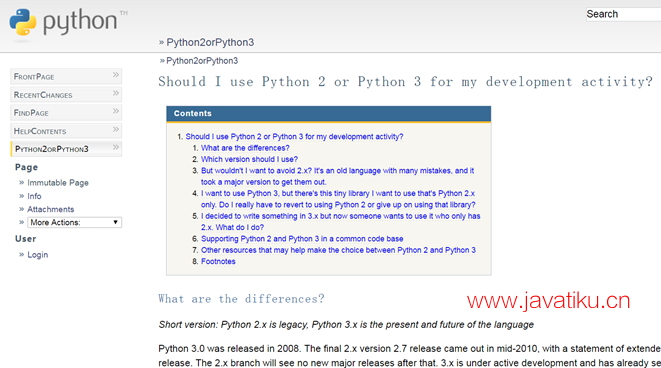The image size is (661, 368).
Task: Select the Python2orPython3 sidebar item
Action: point(66,149)
